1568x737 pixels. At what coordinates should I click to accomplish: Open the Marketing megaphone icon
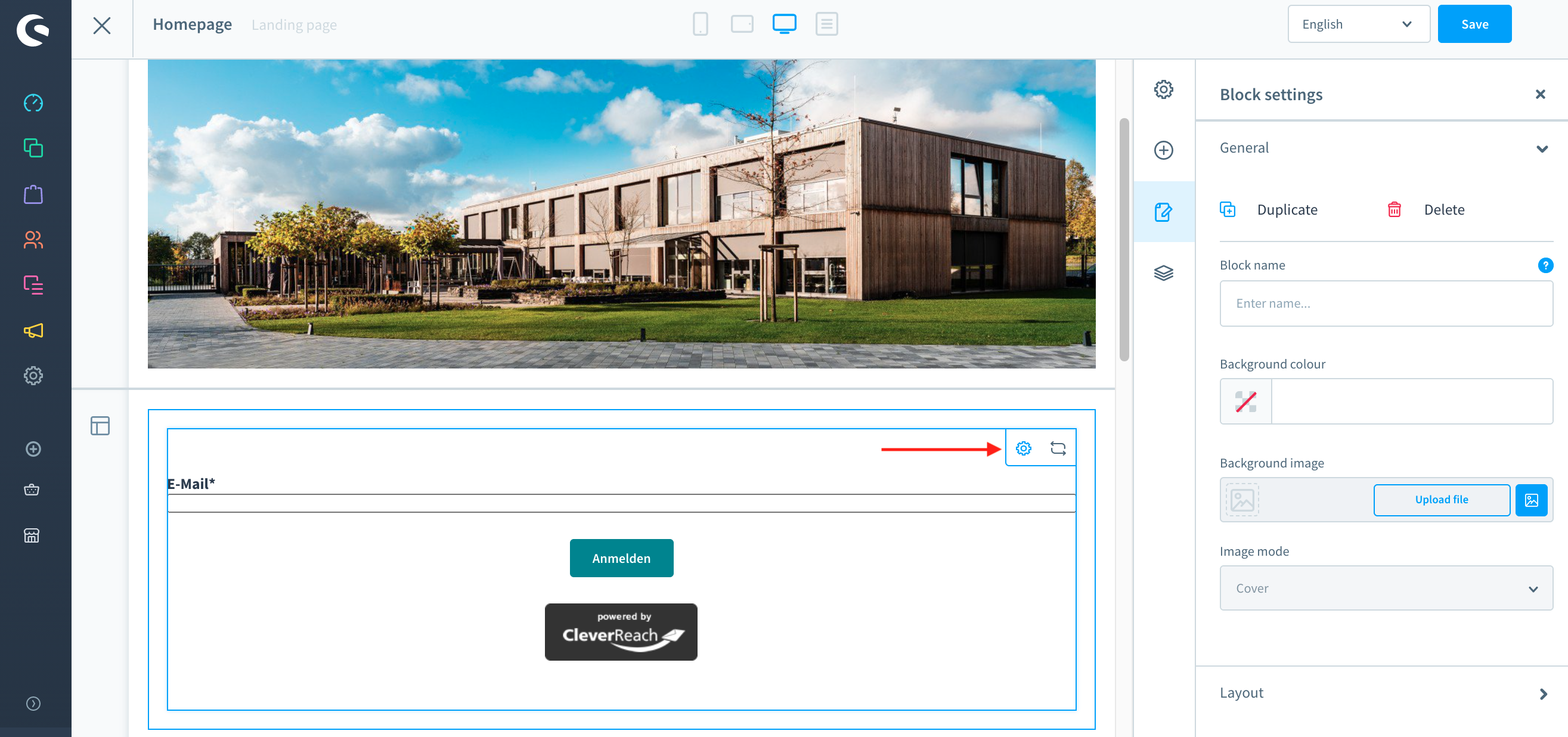[x=33, y=330]
